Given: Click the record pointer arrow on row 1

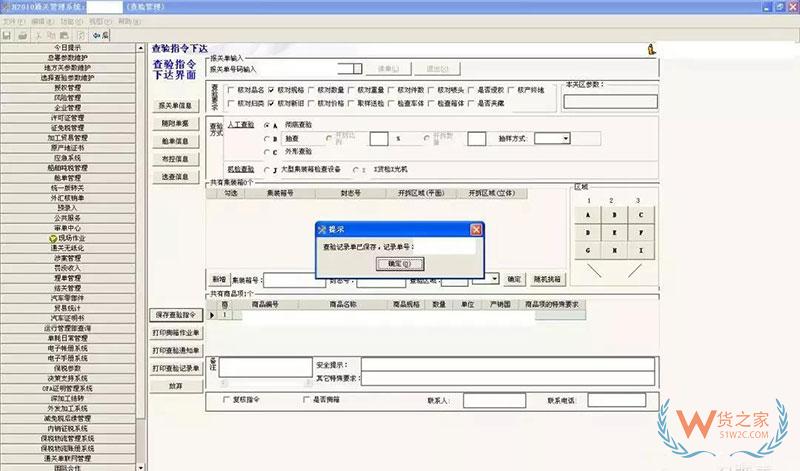Looking at the screenshot, I should (x=212, y=315).
